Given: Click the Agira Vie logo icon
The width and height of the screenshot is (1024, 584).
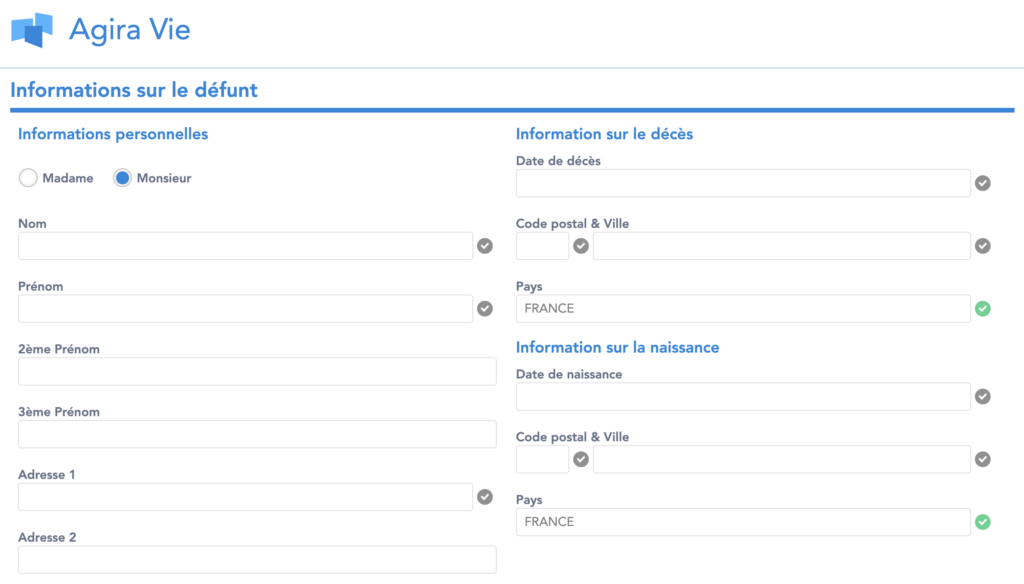Looking at the screenshot, I should [31, 30].
